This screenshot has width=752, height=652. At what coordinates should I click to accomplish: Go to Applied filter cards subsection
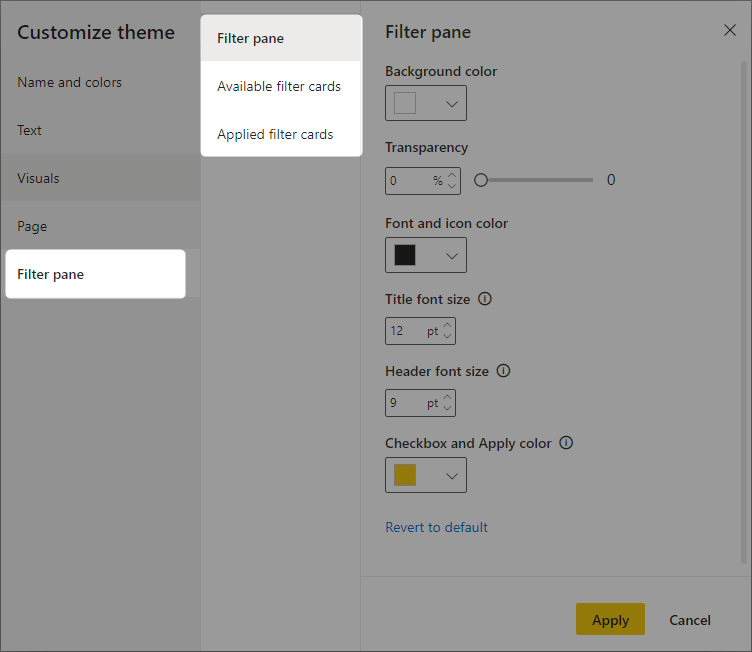(275, 134)
